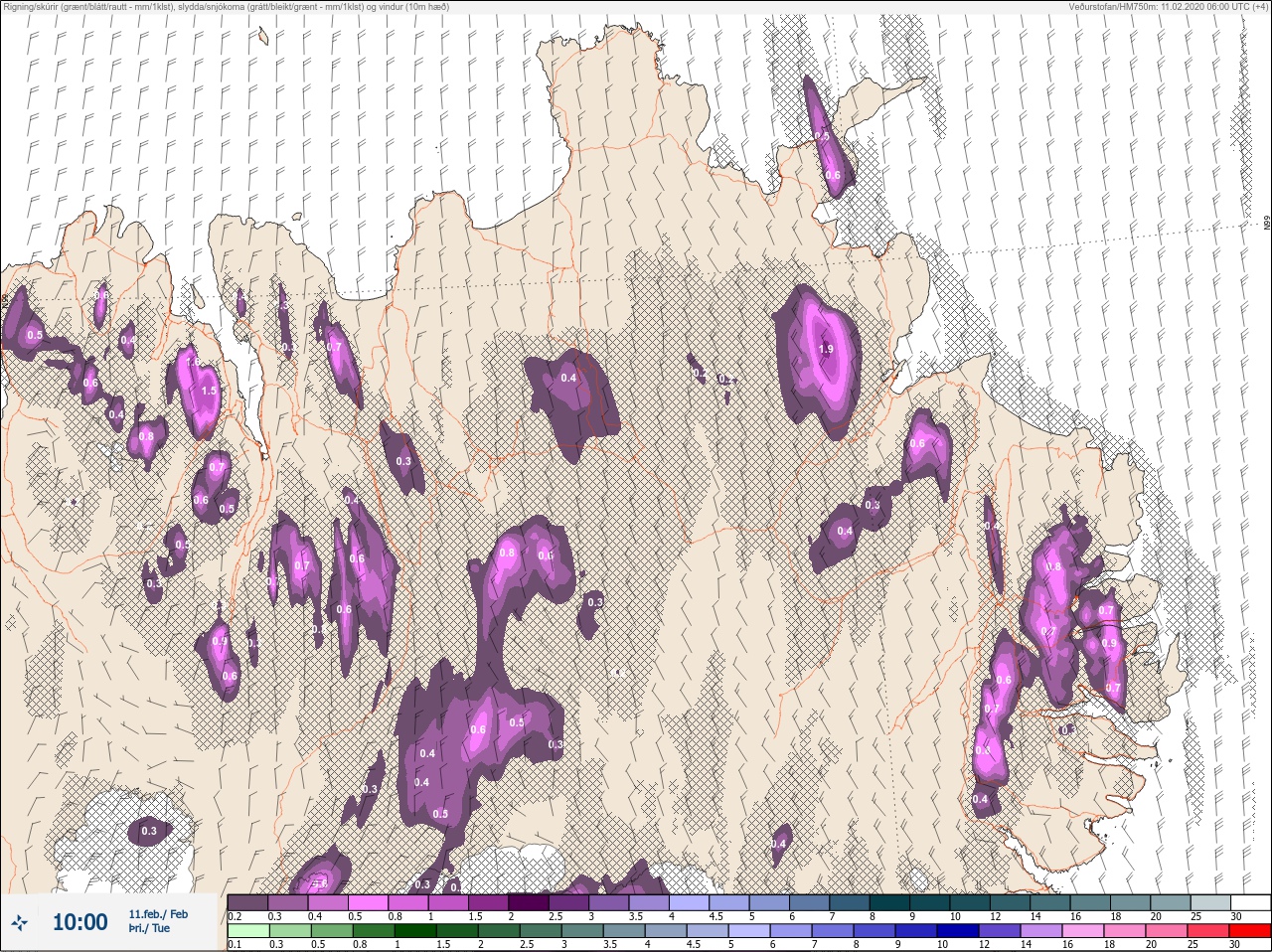Select the white 30 swatch on upper scale
1272x952 pixels.
(x=1249, y=901)
